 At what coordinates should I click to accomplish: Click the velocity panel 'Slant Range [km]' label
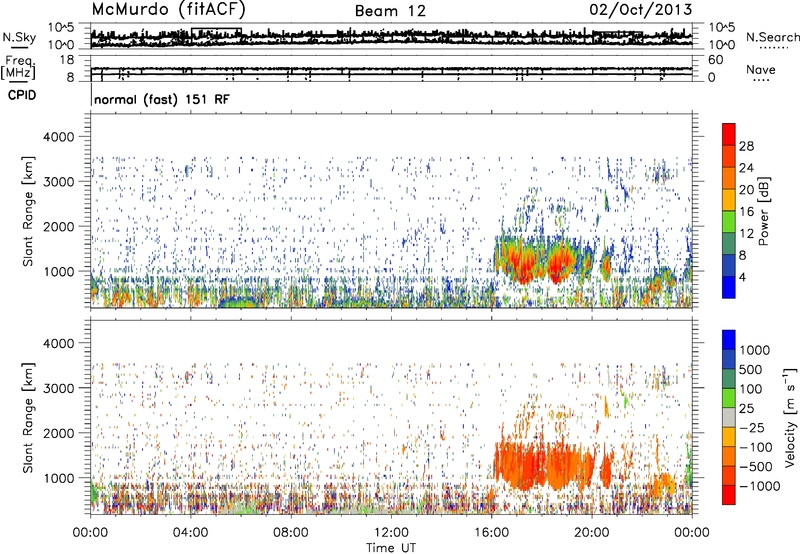coord(28,417)
